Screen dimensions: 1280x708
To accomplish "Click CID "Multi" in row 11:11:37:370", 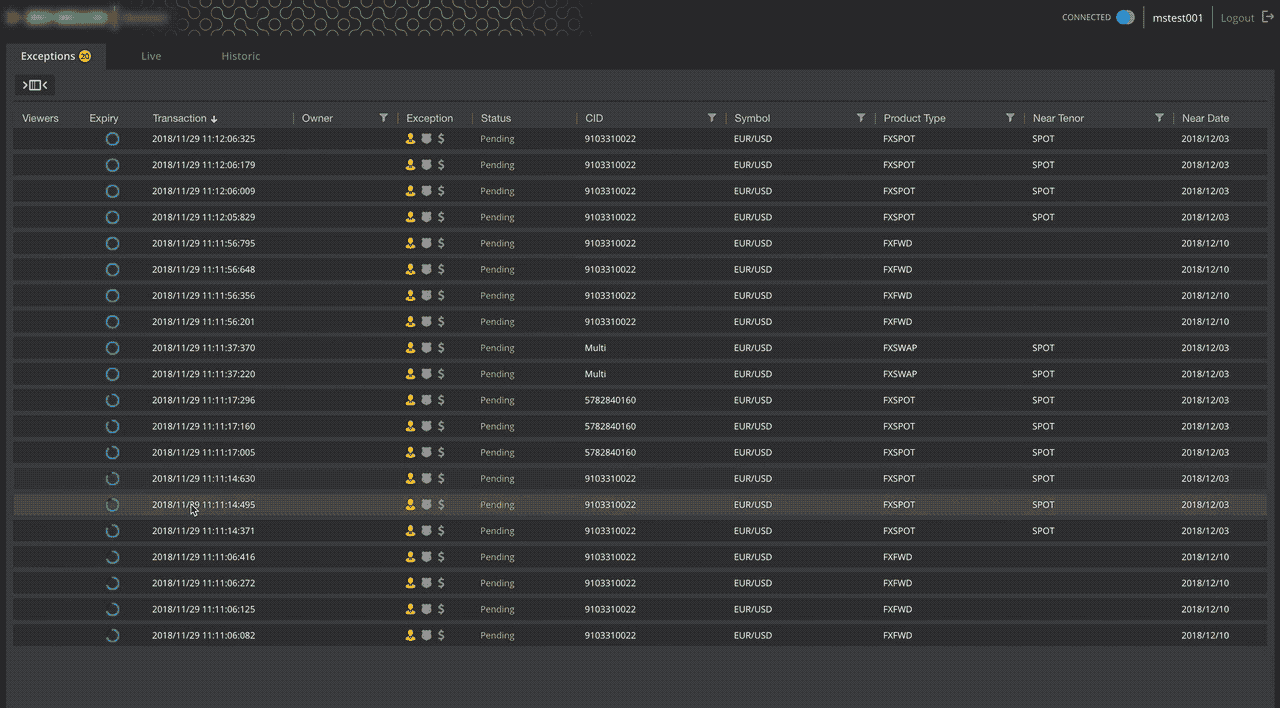I will (595, 348).
